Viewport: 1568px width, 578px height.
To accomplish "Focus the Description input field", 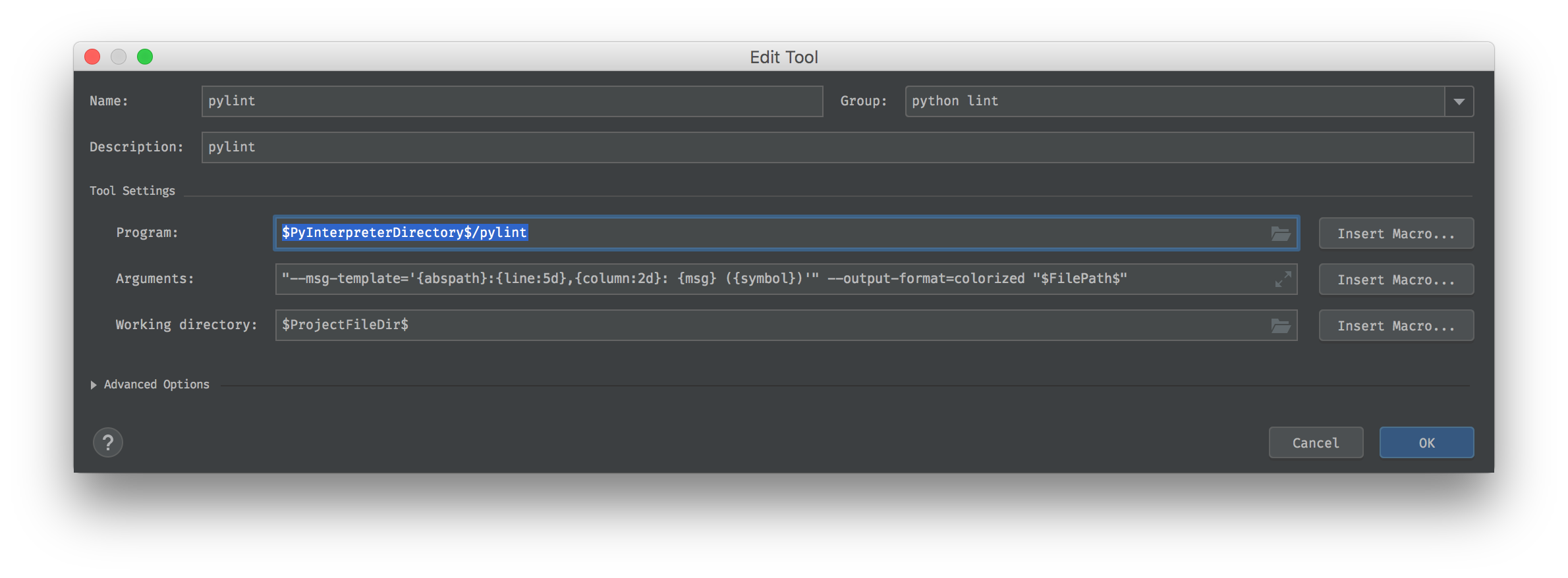I will point(837,147).
